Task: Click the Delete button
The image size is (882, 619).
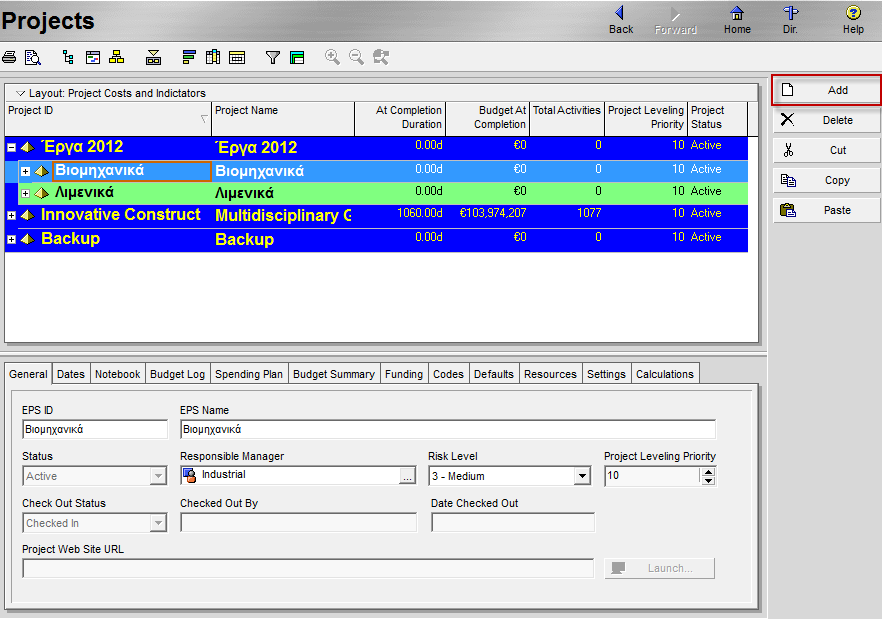Action: tap(826, 120)
